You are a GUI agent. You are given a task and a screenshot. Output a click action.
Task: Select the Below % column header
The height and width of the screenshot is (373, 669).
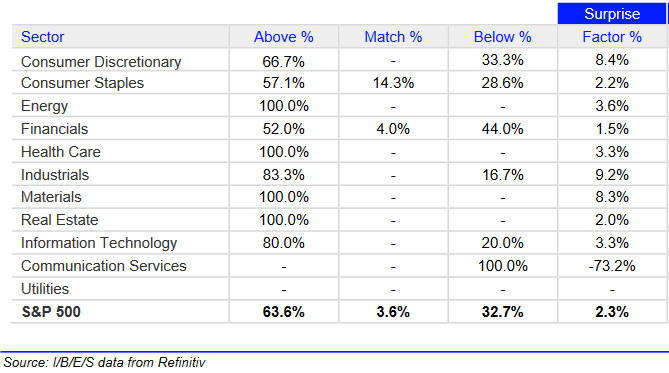[503, 37]
